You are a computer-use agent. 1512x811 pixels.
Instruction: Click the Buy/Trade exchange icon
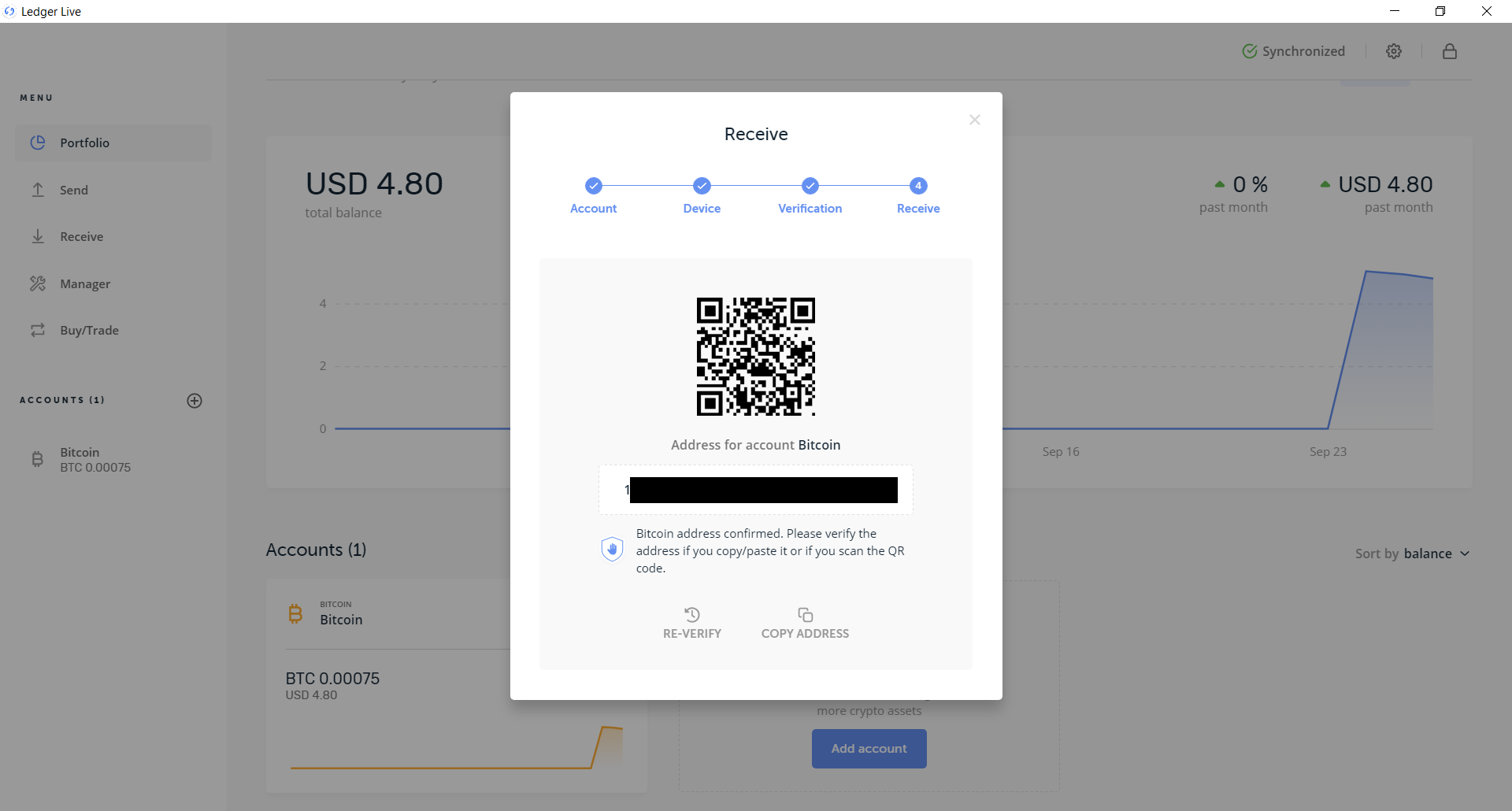[38, 330]
